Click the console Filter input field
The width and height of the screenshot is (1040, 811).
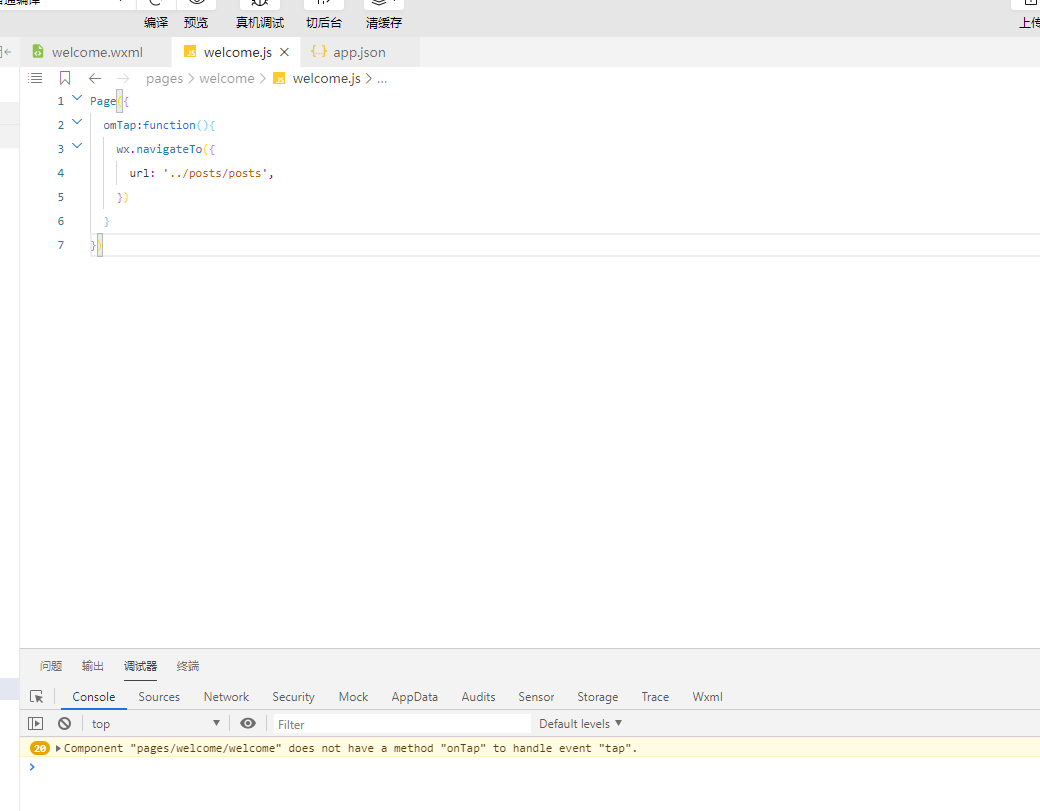click(x=402, y=724)
